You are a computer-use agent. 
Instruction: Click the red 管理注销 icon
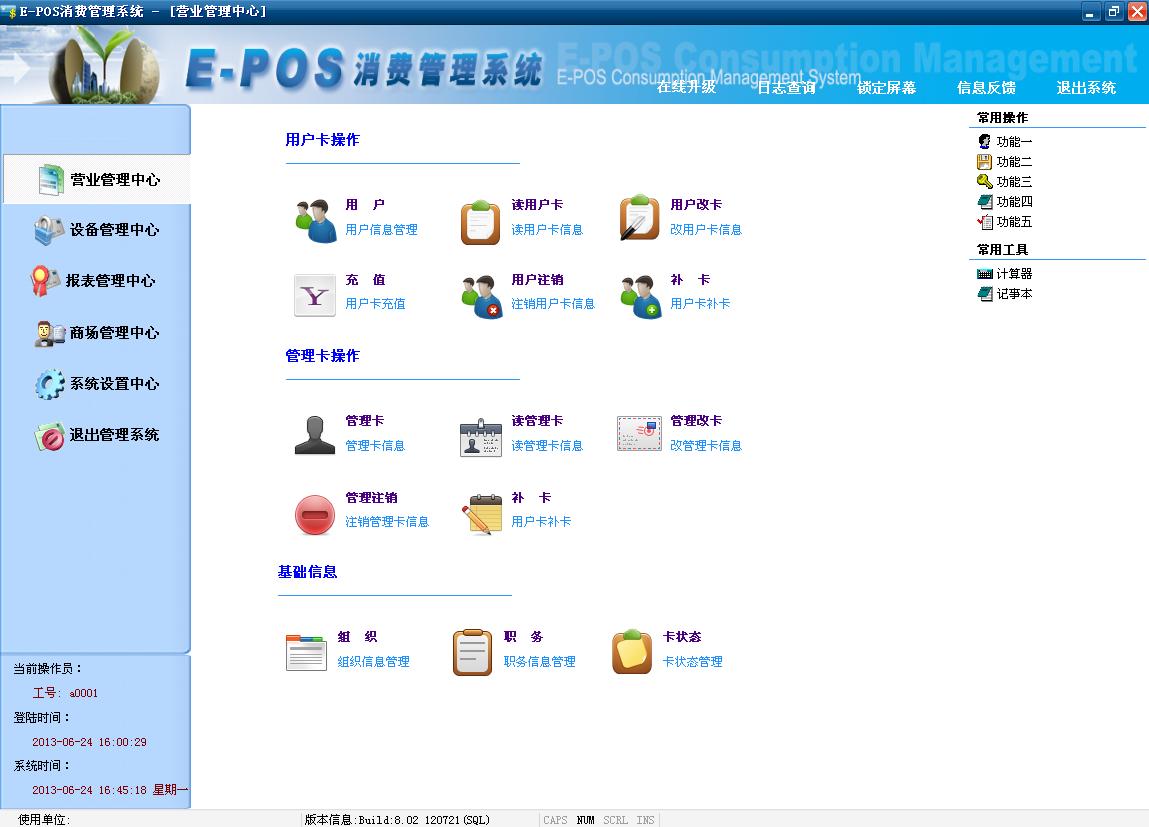[x=315, y=514]
